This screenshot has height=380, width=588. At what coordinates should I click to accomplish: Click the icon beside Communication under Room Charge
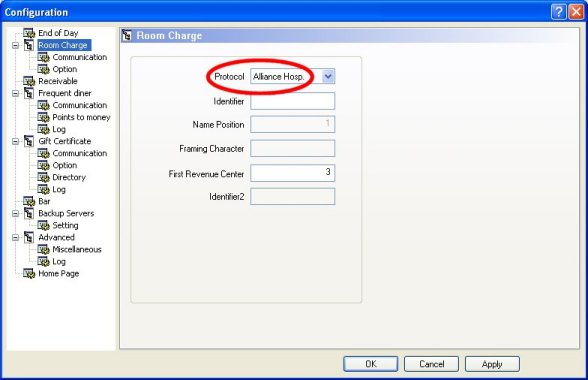44,57
